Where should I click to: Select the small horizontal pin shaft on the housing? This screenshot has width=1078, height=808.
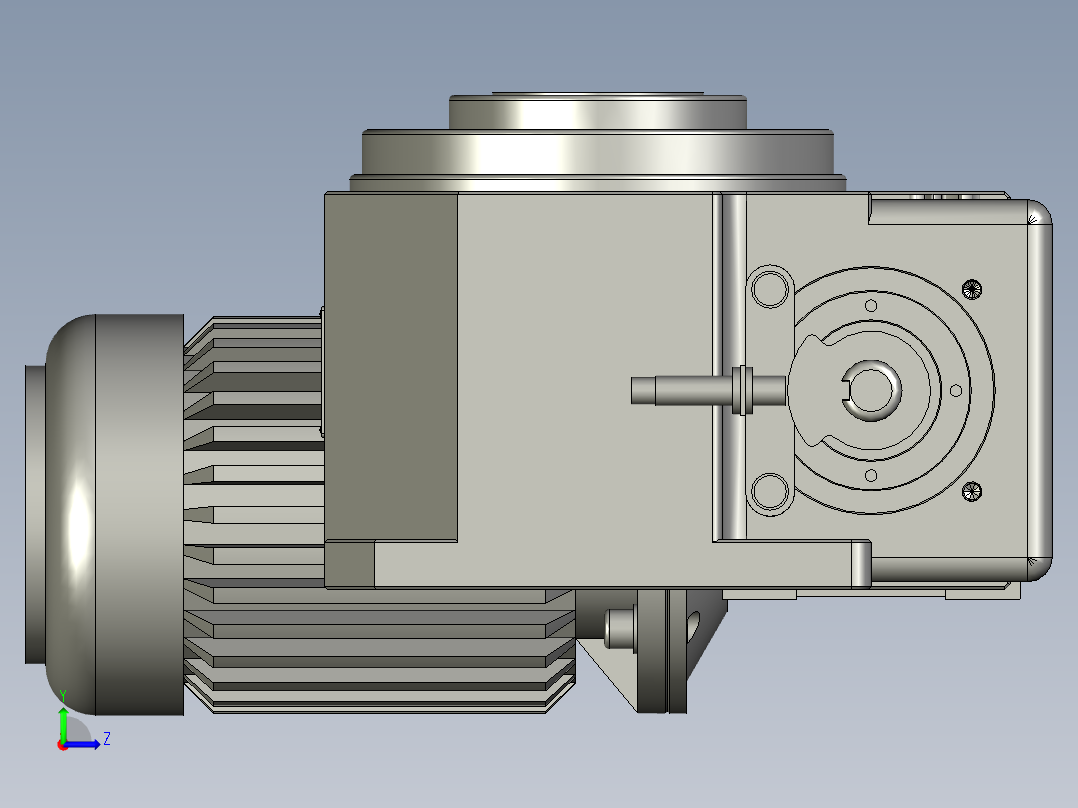pyautogui.click(x=708, y=390)
